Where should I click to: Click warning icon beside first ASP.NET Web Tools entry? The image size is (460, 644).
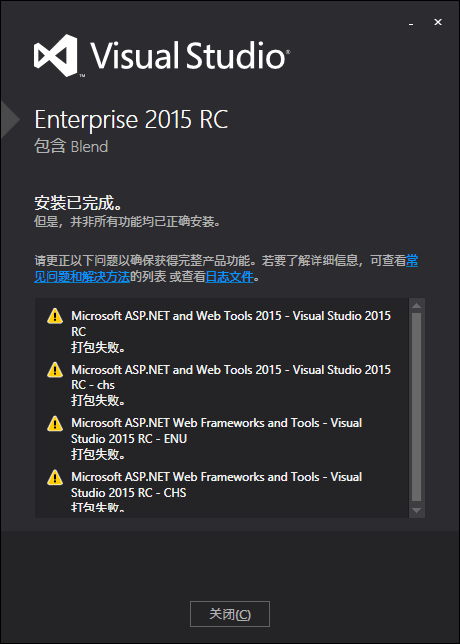pos(55,316)
